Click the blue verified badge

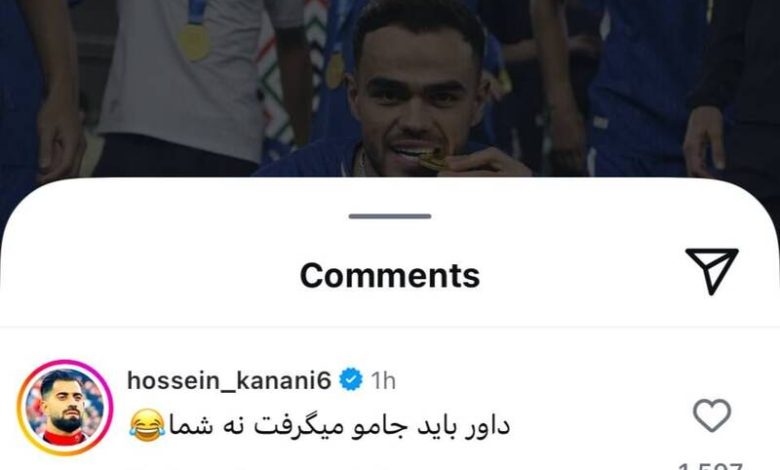(351, 380)
